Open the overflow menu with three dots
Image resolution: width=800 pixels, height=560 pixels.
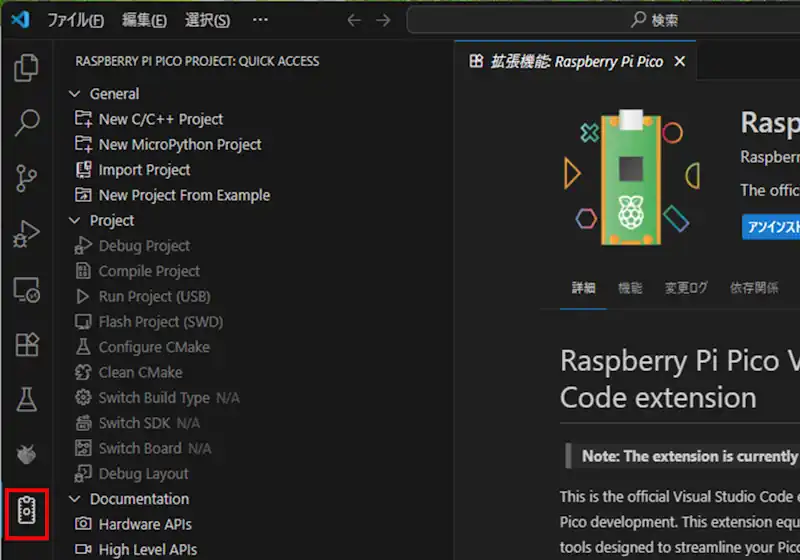coord(260,20)
